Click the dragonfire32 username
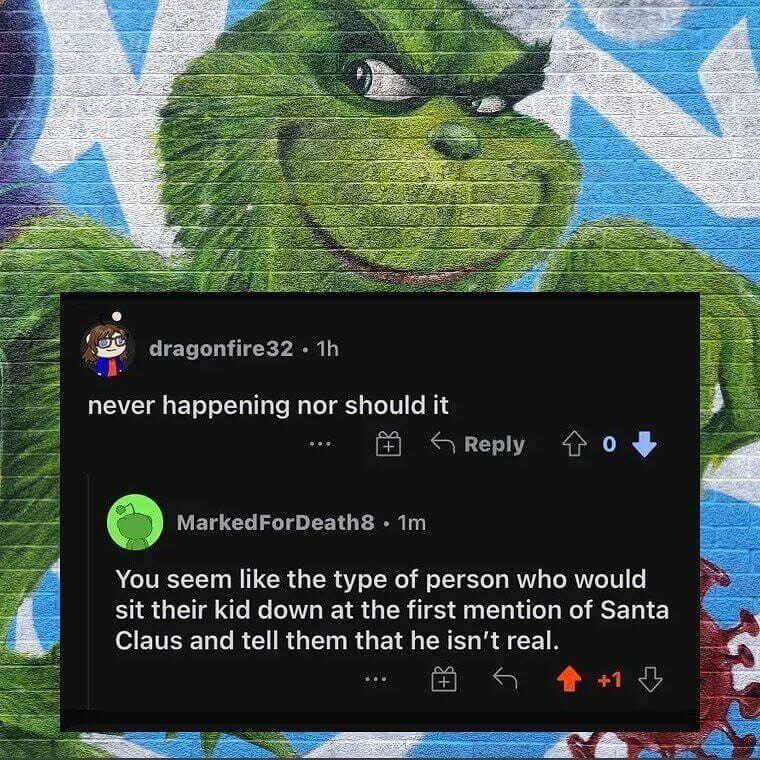The width and height of the screenshot is (760, 760). point(221,348)
